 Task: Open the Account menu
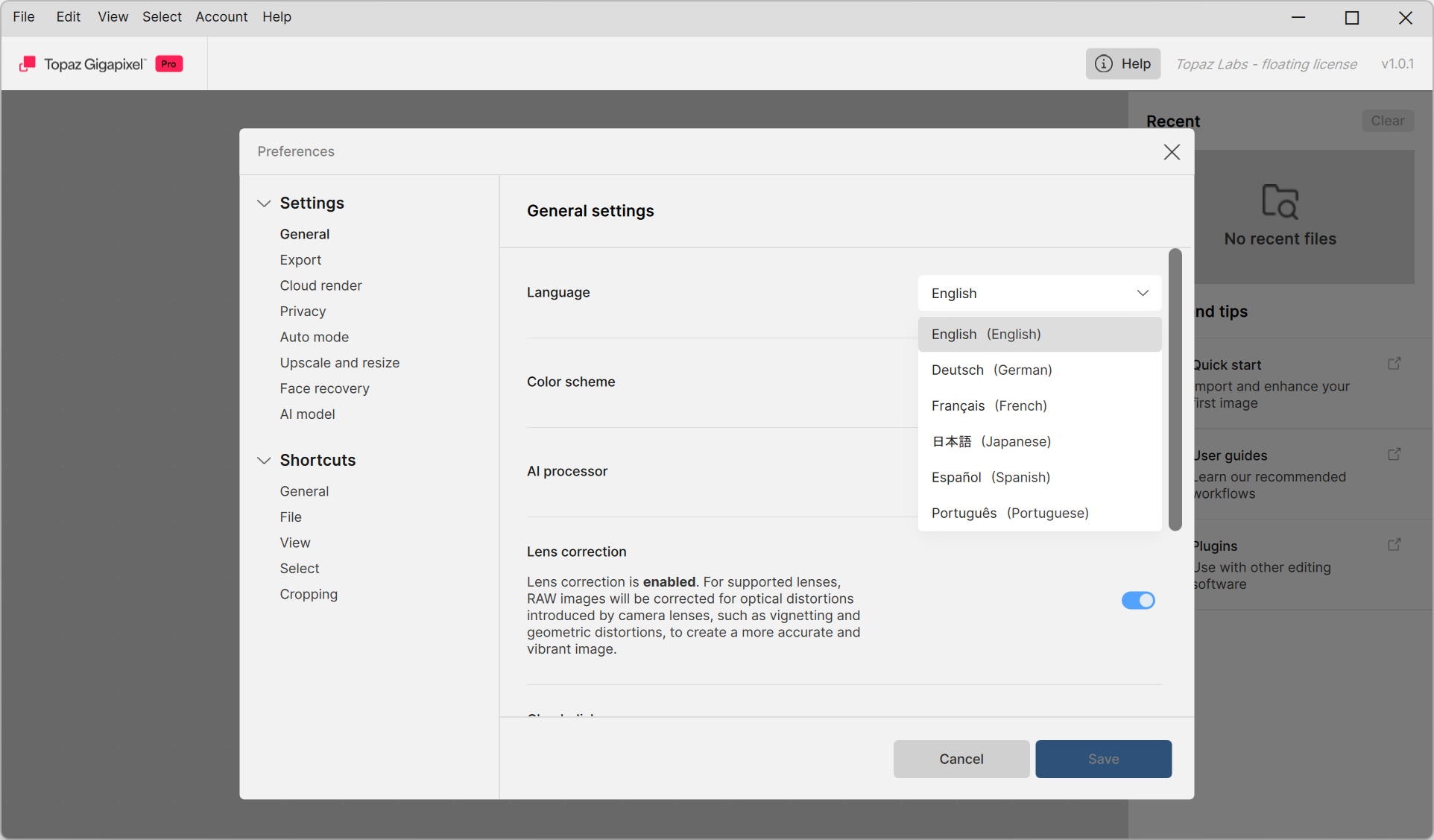click(x=221, y=17)
